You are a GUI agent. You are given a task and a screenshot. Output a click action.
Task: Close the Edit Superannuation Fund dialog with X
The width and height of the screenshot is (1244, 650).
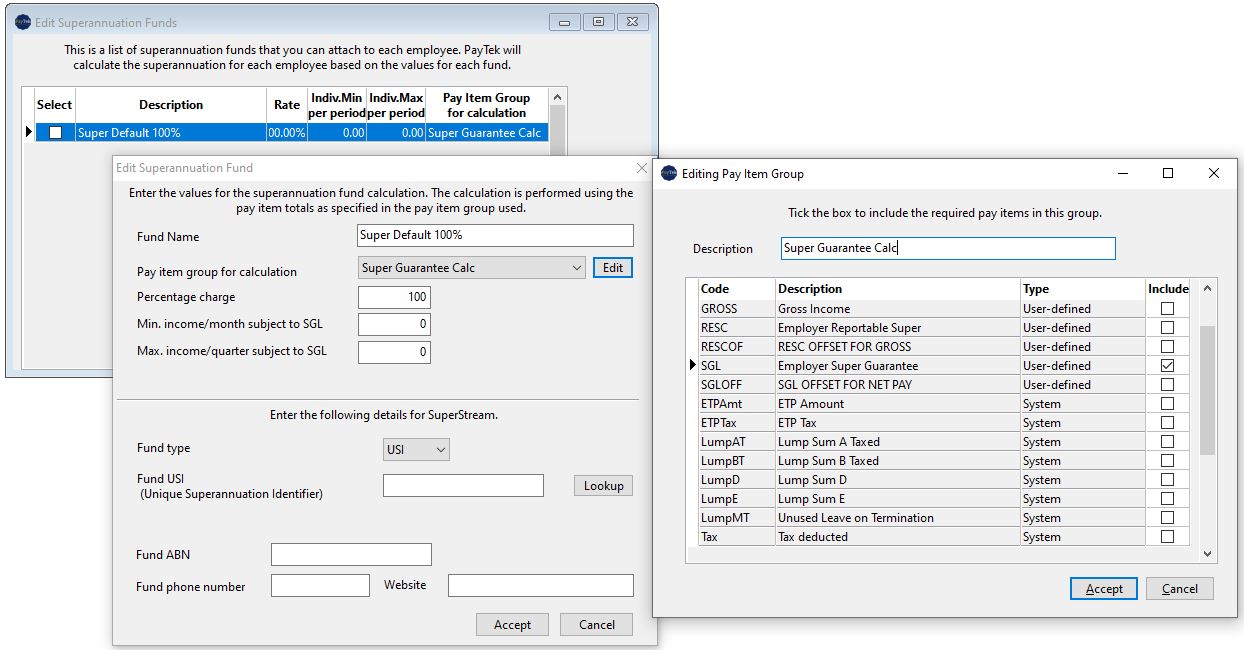[x=642, y=168]
